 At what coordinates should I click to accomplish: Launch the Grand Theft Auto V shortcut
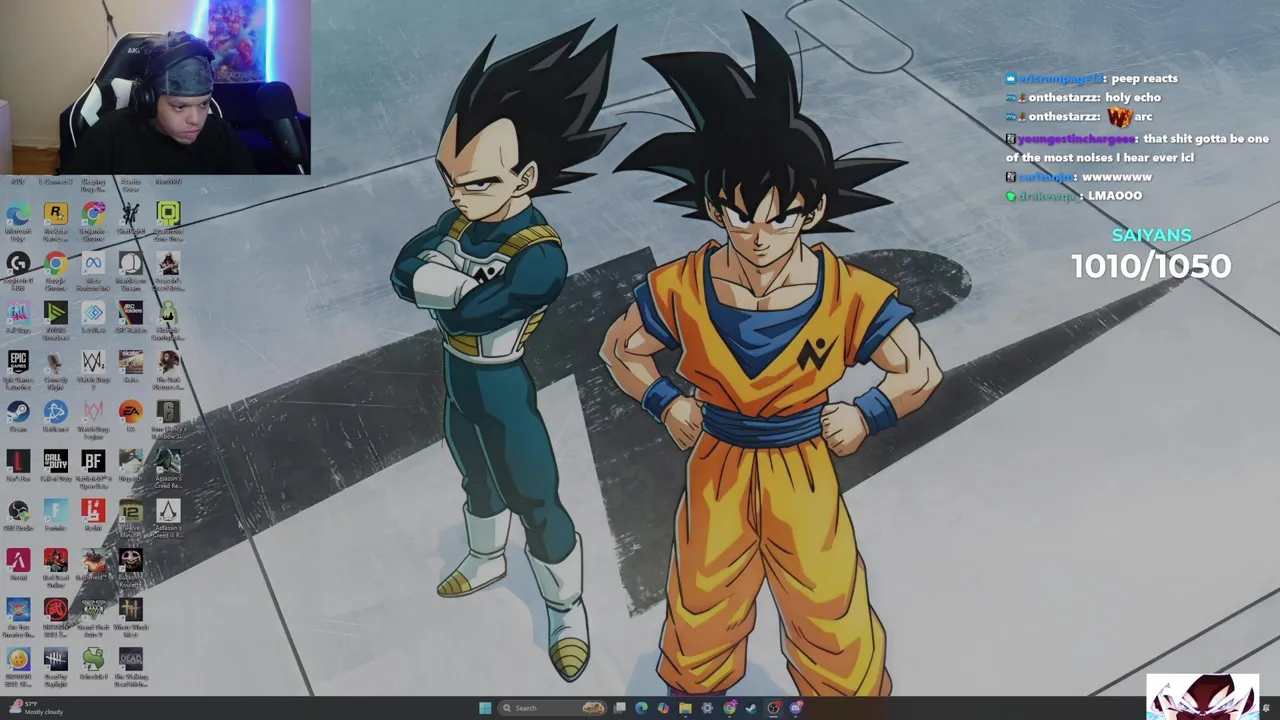tap(93, 618)
